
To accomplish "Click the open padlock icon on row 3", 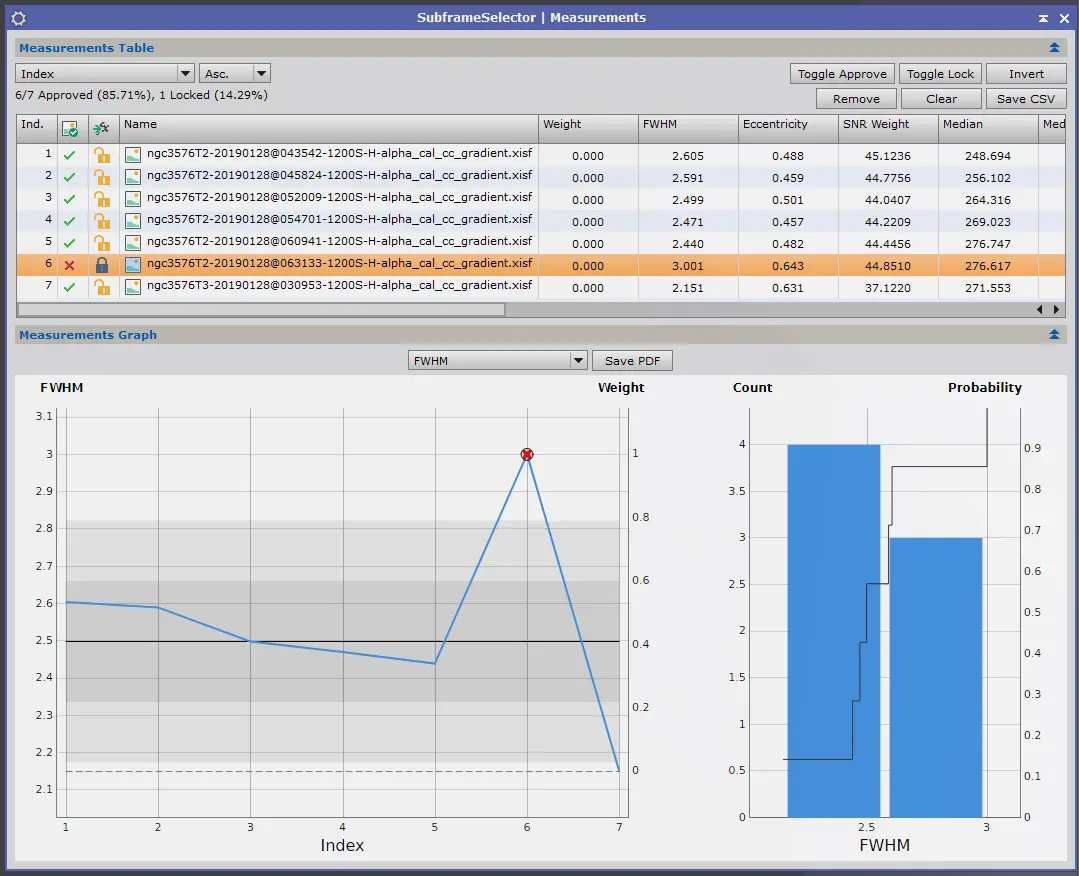I will pyautogui.click(x=102, y=199).
